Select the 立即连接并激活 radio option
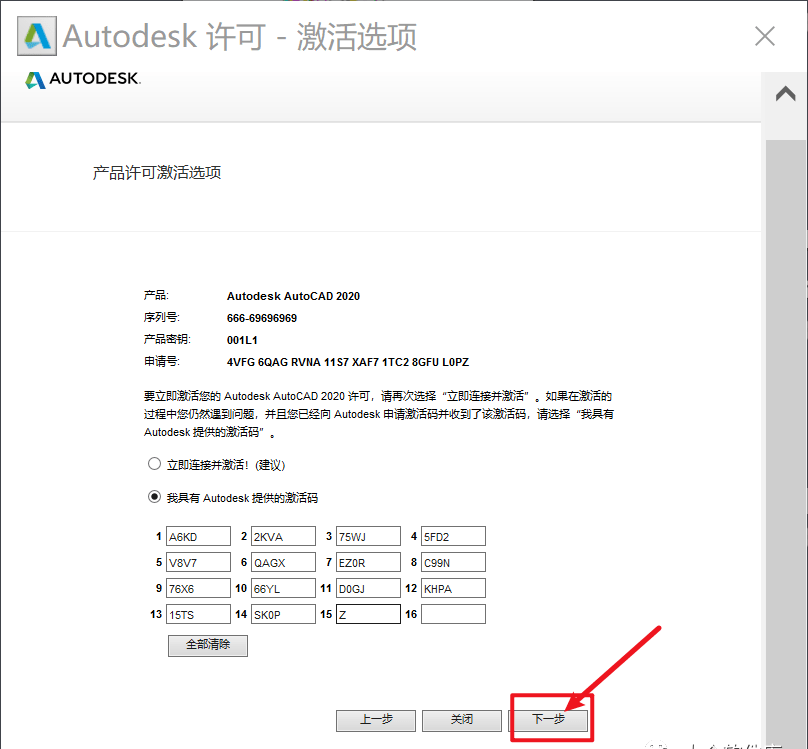Viewport: 808px width, 749px height. click(154, 464)
